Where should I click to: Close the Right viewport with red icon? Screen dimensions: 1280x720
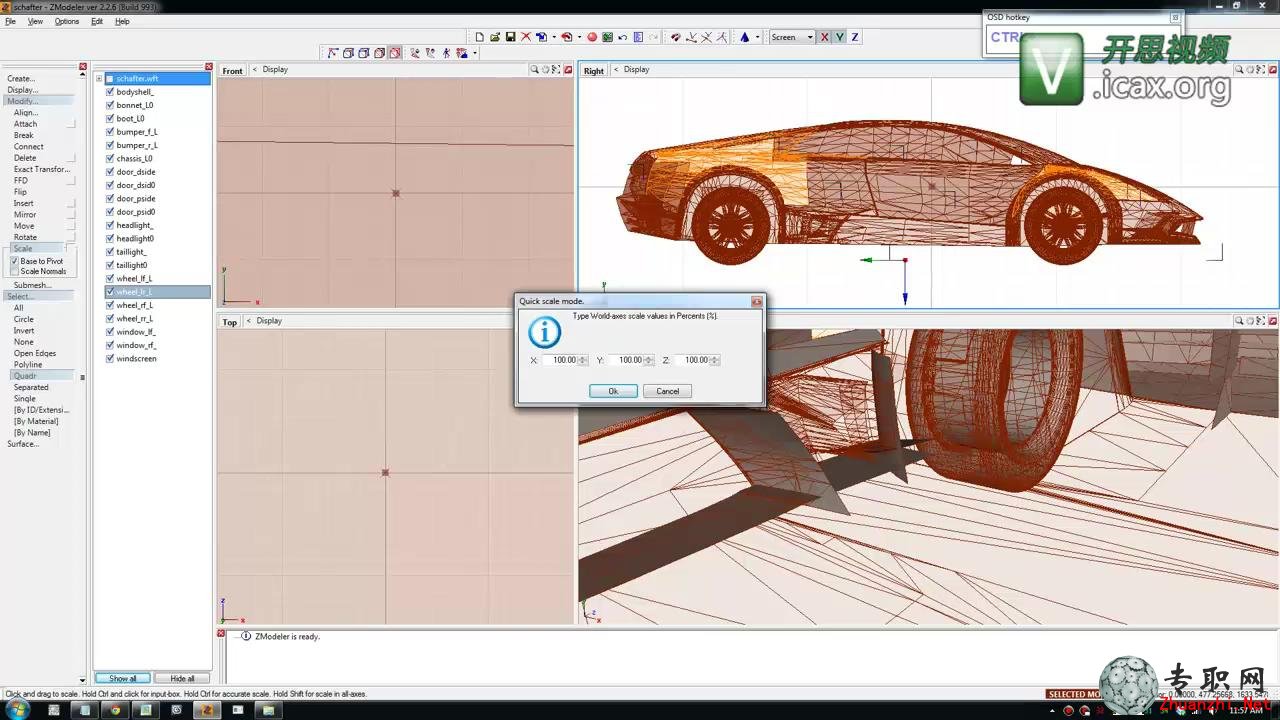(1273, 70)
